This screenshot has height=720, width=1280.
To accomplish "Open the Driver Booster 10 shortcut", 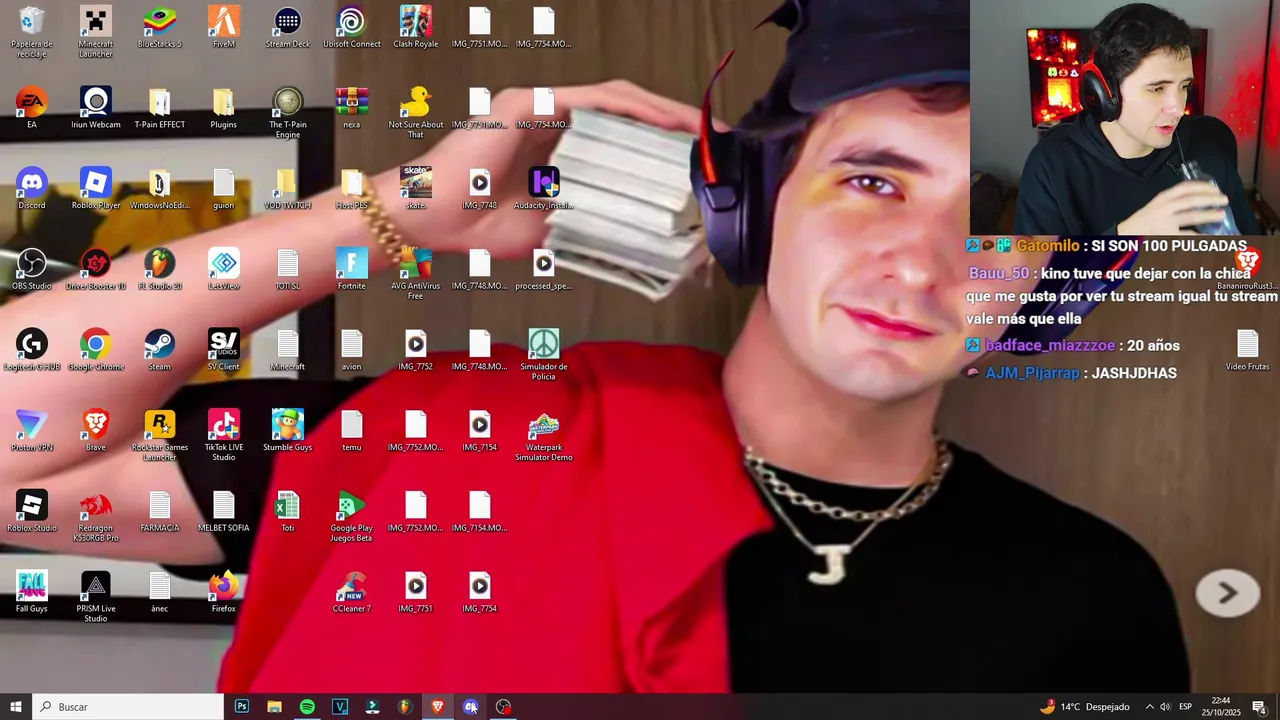I will 96,270.
